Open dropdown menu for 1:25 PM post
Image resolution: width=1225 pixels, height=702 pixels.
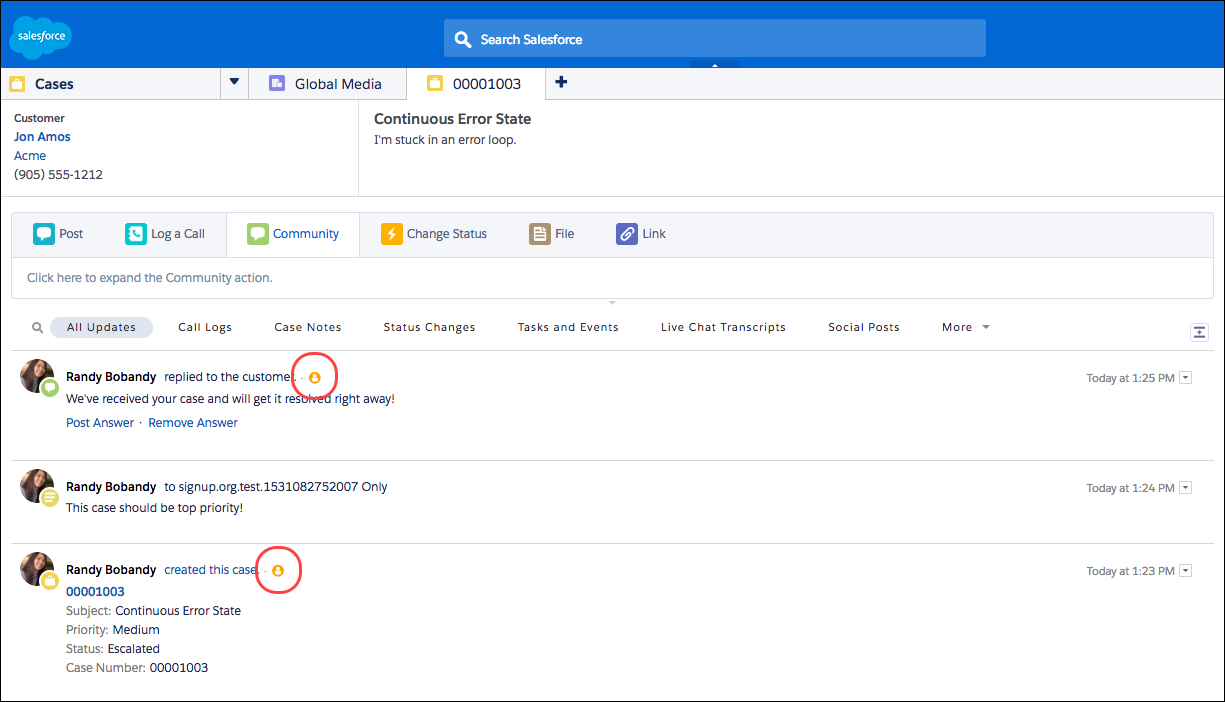tap(1186, 378)
